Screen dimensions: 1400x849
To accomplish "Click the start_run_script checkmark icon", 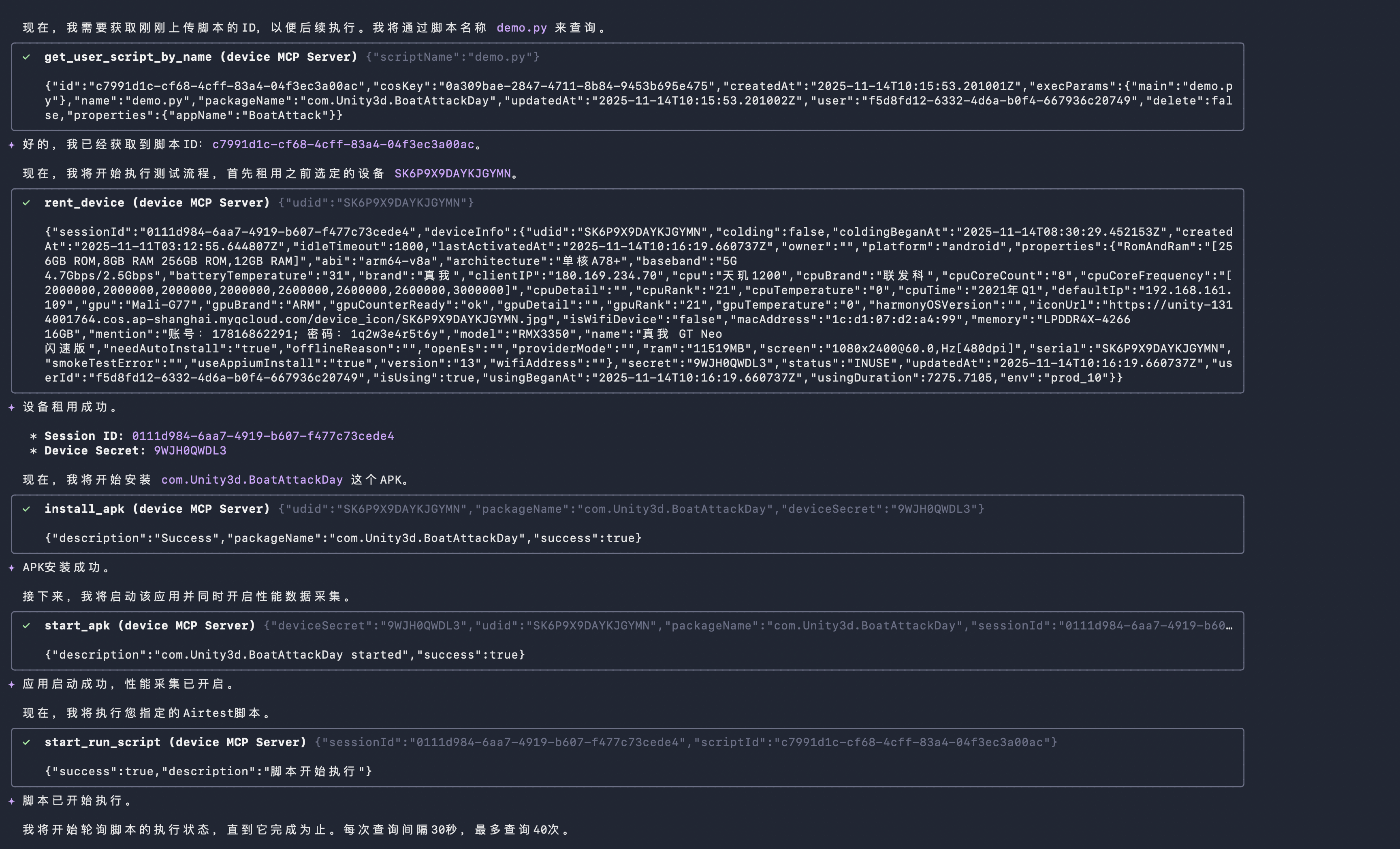I will [x=26, y=742].
